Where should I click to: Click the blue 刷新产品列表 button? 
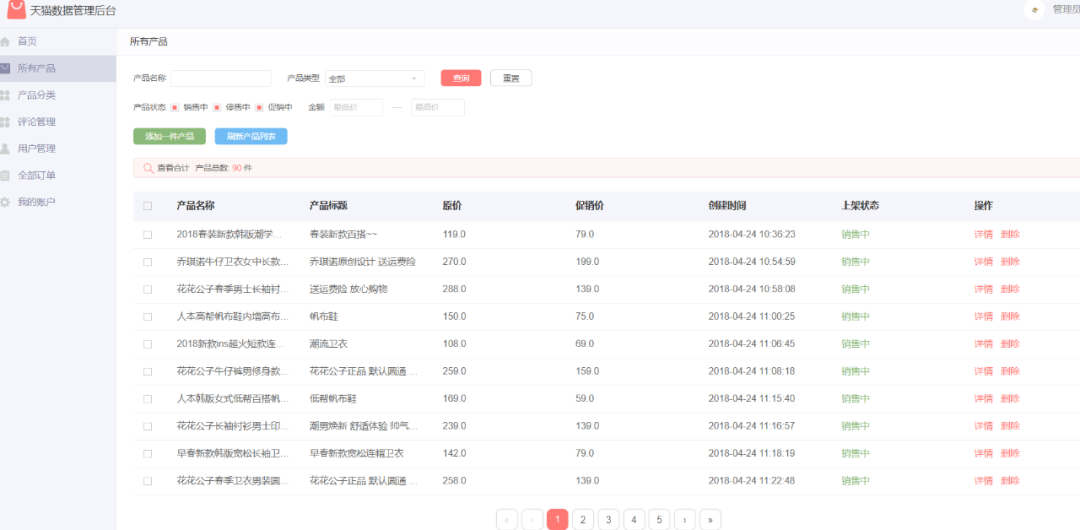251,136
